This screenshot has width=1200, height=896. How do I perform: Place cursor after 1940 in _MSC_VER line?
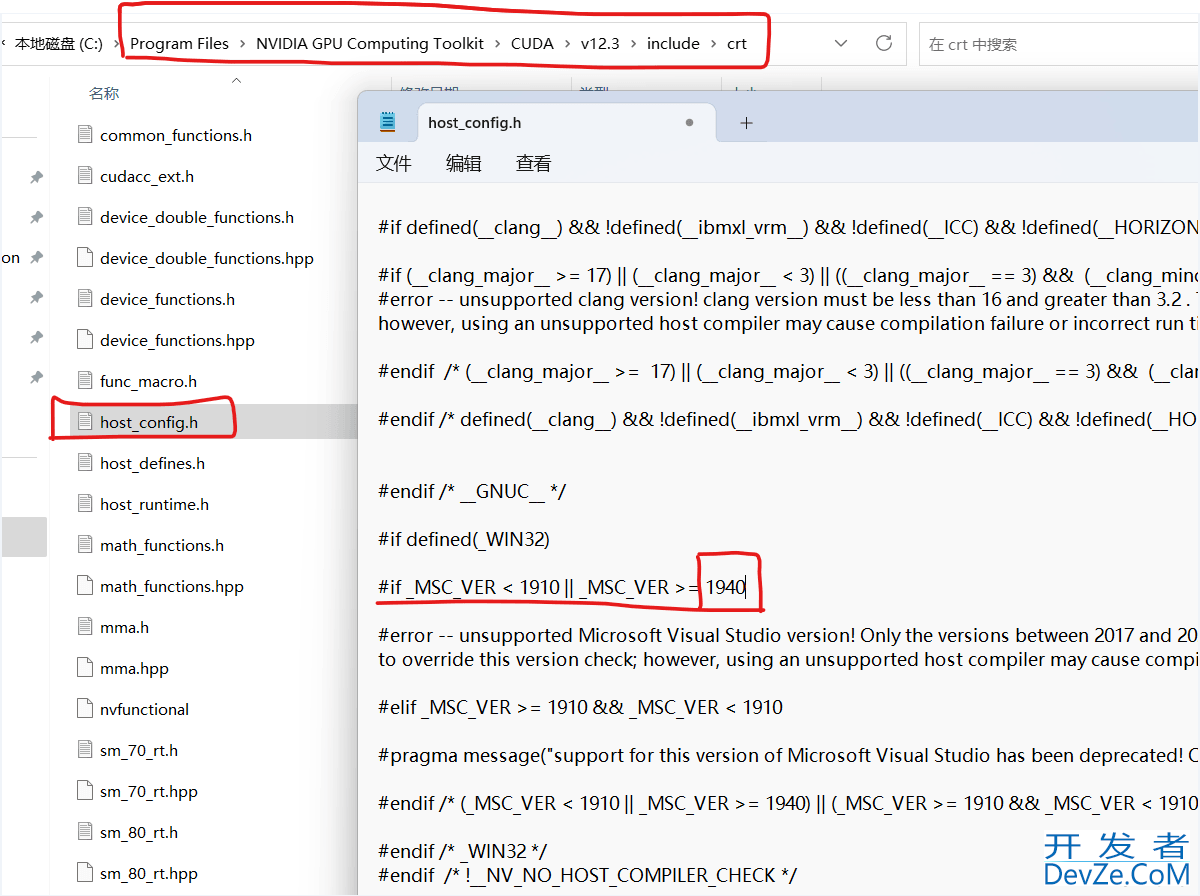pos(747,587)
